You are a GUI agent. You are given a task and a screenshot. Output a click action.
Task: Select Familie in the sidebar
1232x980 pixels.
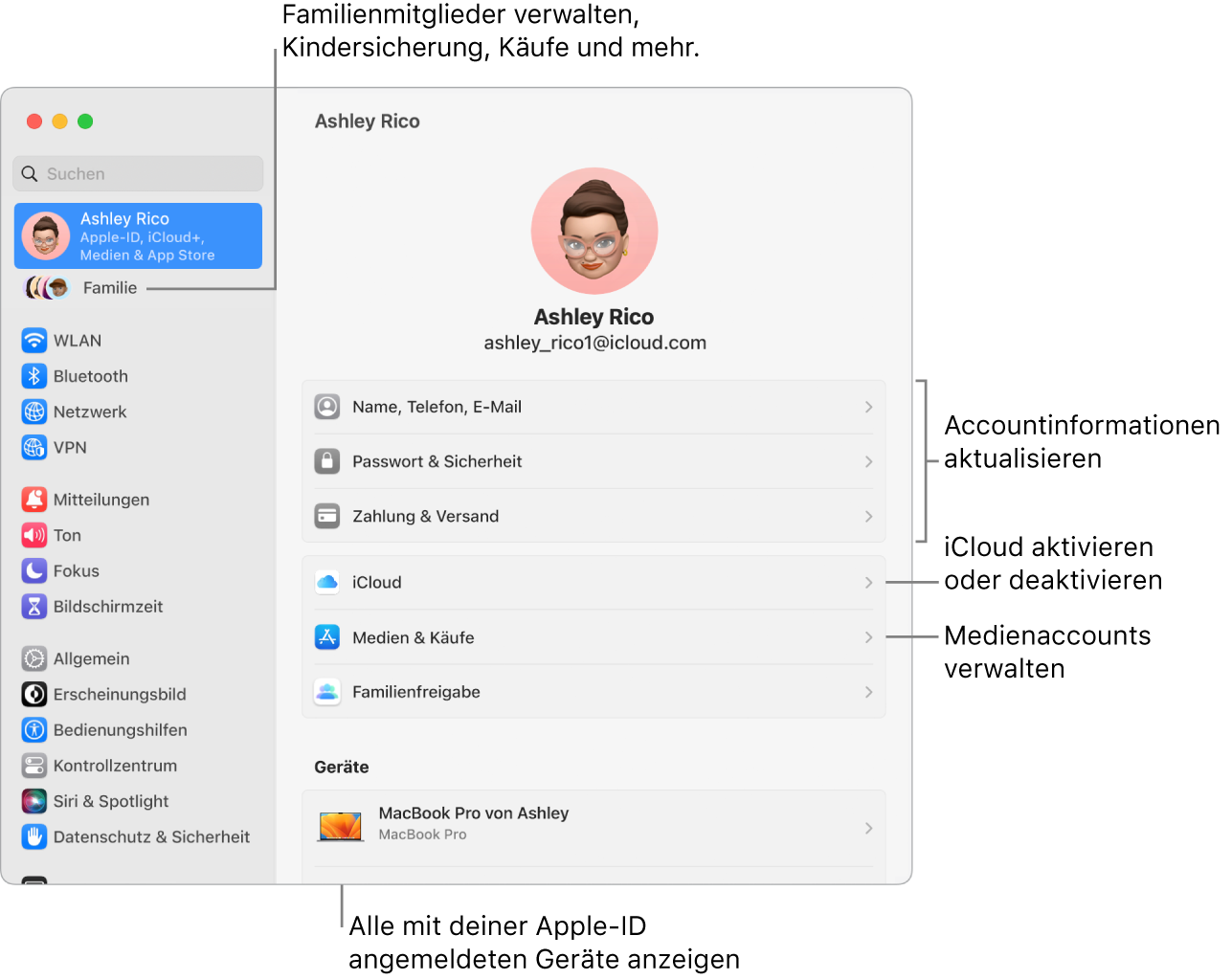109,287
